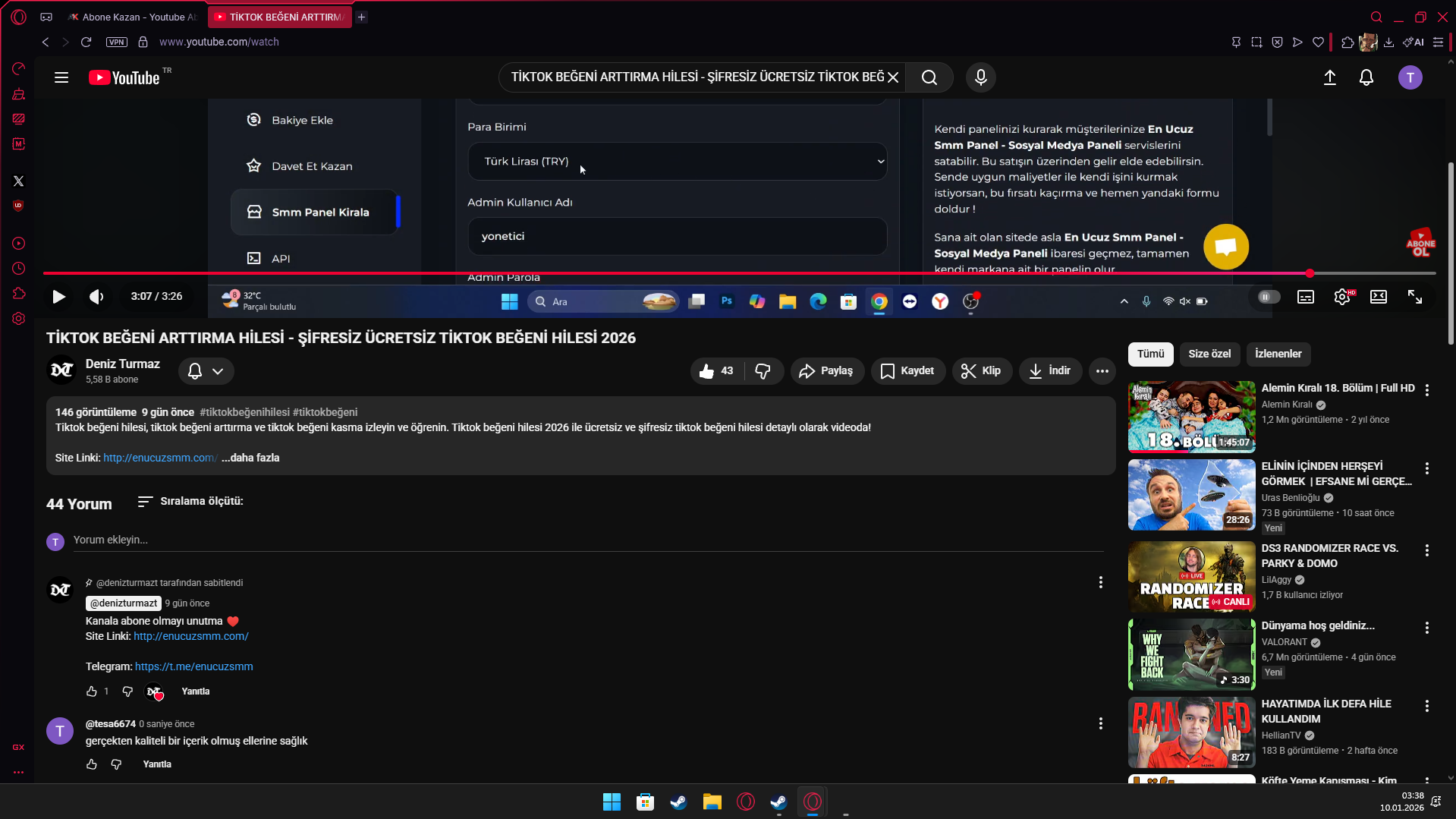
Task: Dislike the video
Action: point(763,371)
